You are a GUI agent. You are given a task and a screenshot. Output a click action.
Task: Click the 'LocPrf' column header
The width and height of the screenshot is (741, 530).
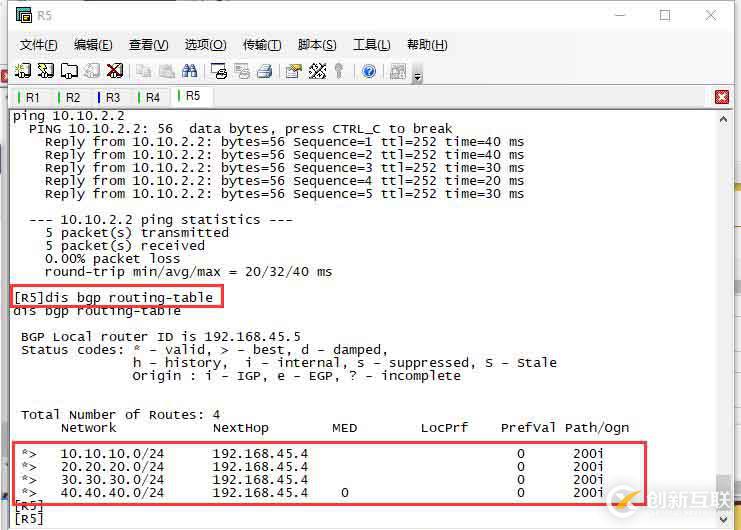(445, 428)
